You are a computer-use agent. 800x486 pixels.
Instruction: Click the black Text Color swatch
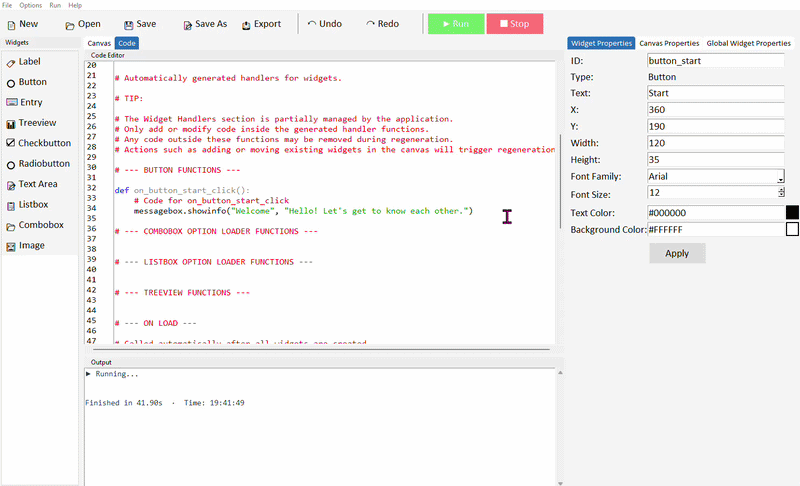792,212
